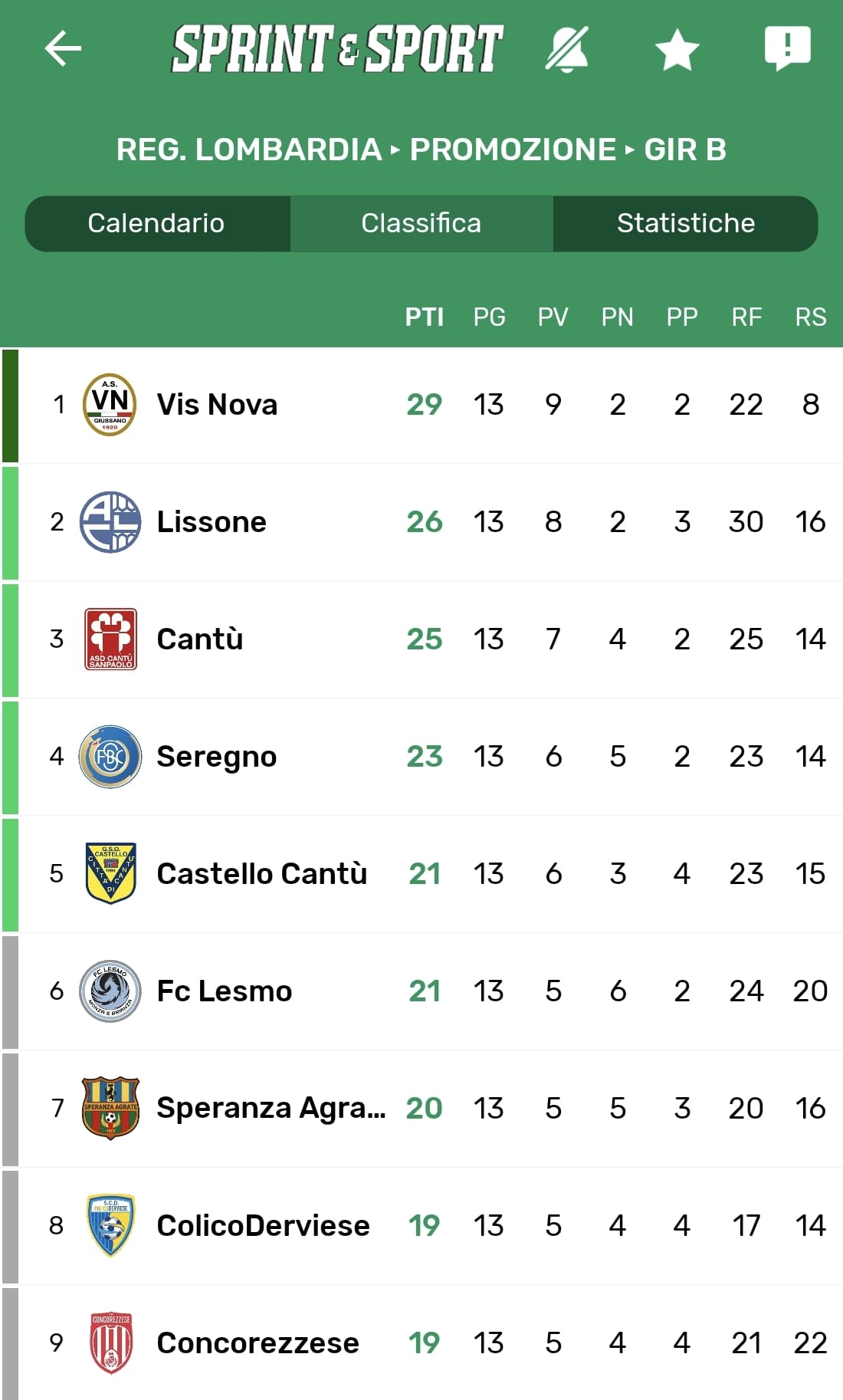Toggle the muted notification bell
The height and width of the screenshot is (1400, 843).
pos(567,49)
